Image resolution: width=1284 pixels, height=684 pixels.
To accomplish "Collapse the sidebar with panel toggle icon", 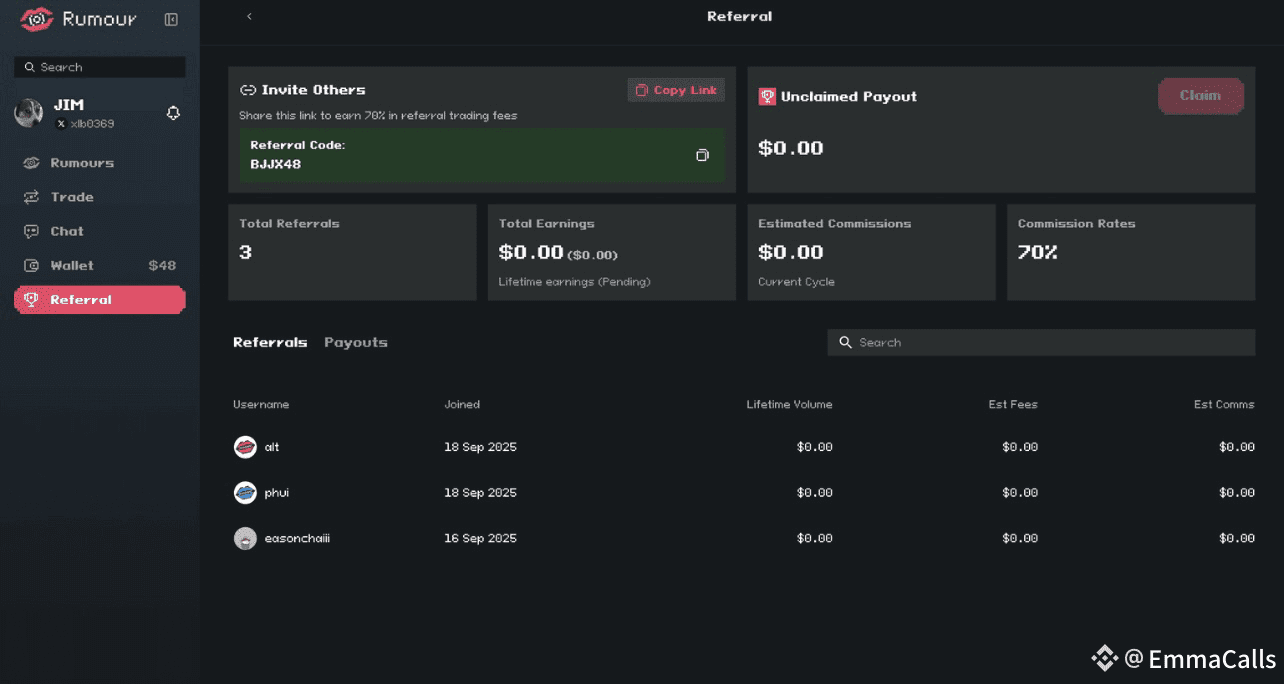I will coord(171,19).
